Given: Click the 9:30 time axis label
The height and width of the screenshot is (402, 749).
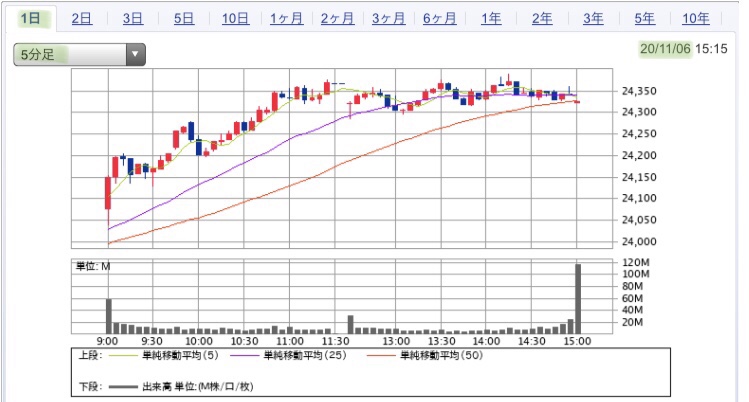Looking at the screenshot, I should coord(152,341).
